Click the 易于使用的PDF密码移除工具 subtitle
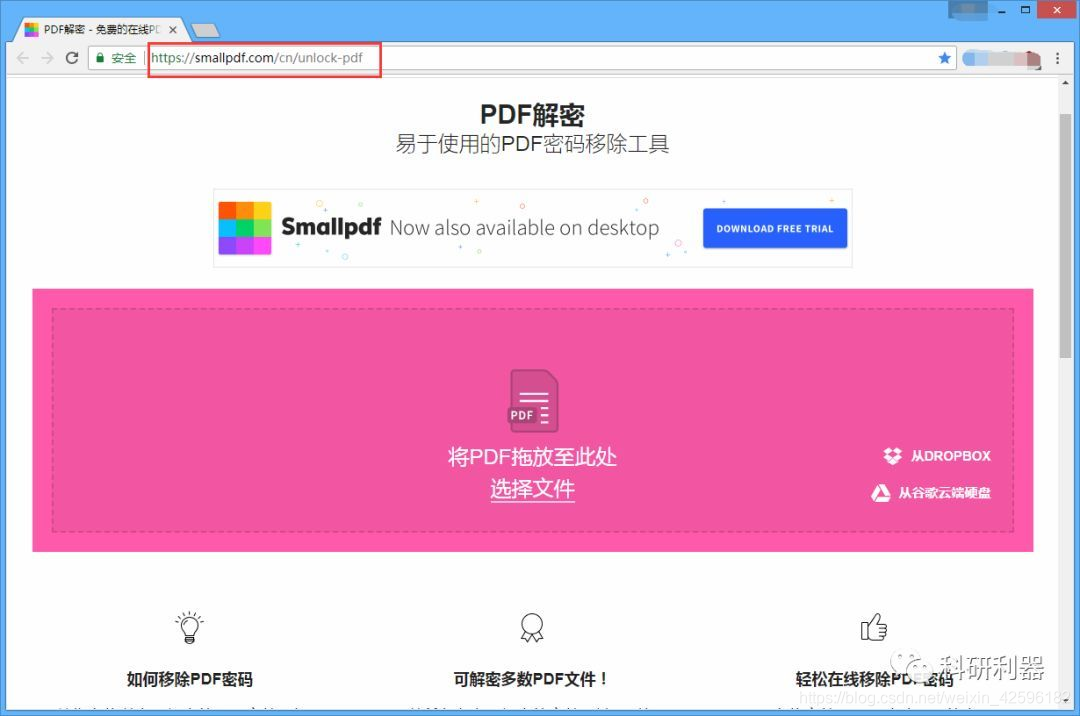 pyautogui.click(x=532, y=144)
